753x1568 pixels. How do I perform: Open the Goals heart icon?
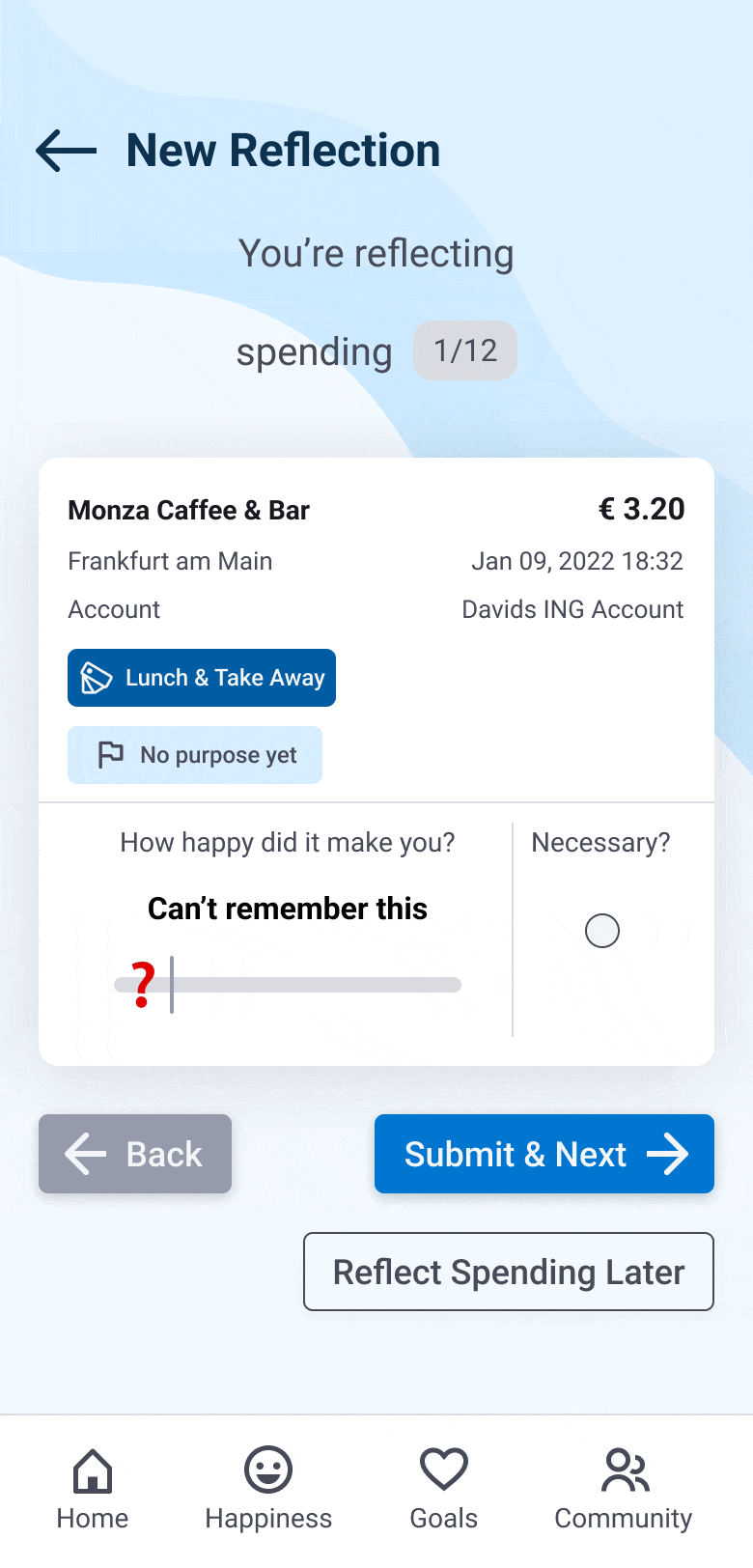[x=444, y=1470]
